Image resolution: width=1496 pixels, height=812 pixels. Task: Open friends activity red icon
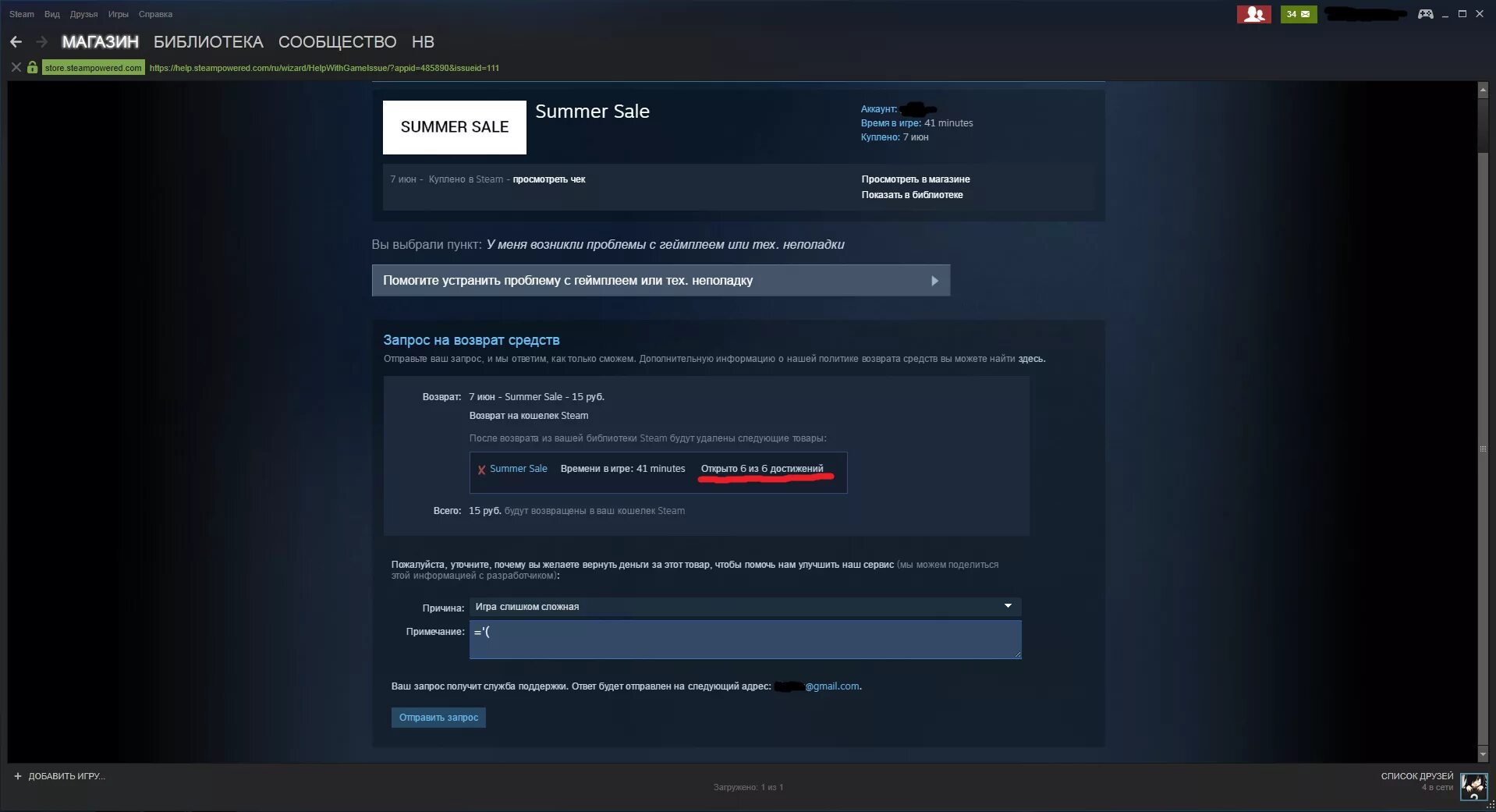pyautogui.click(x=1253, y=14)
